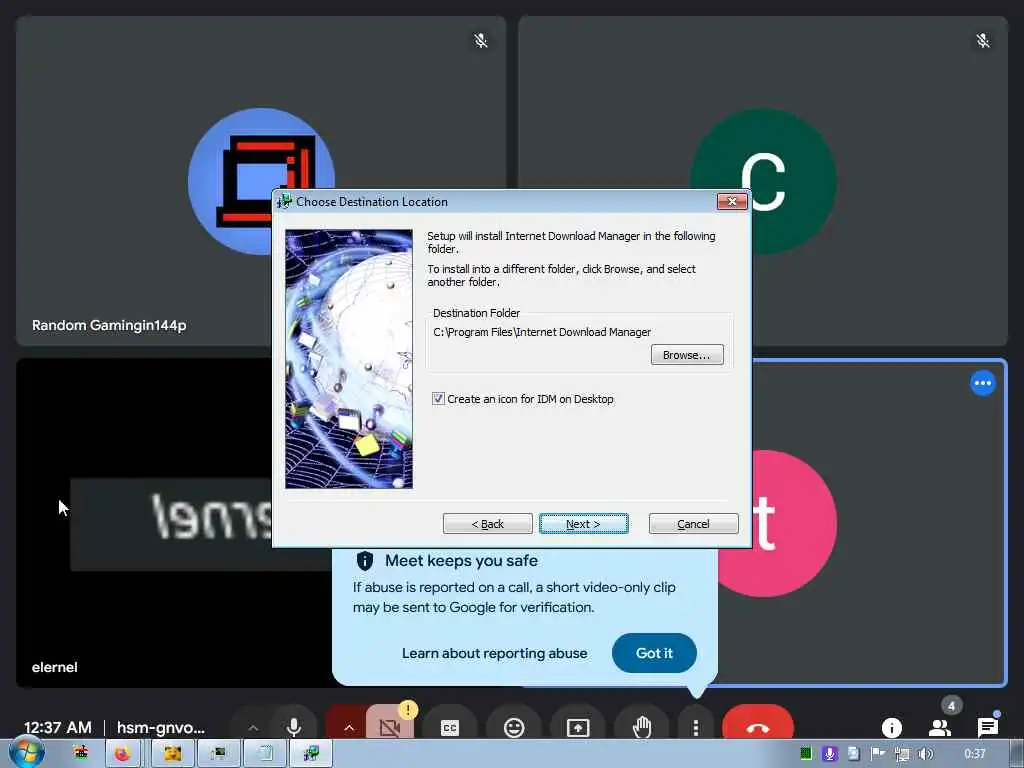Open the IDM installer taskbar button
This screenshot has height=768, width=1024.
point(311,754)
